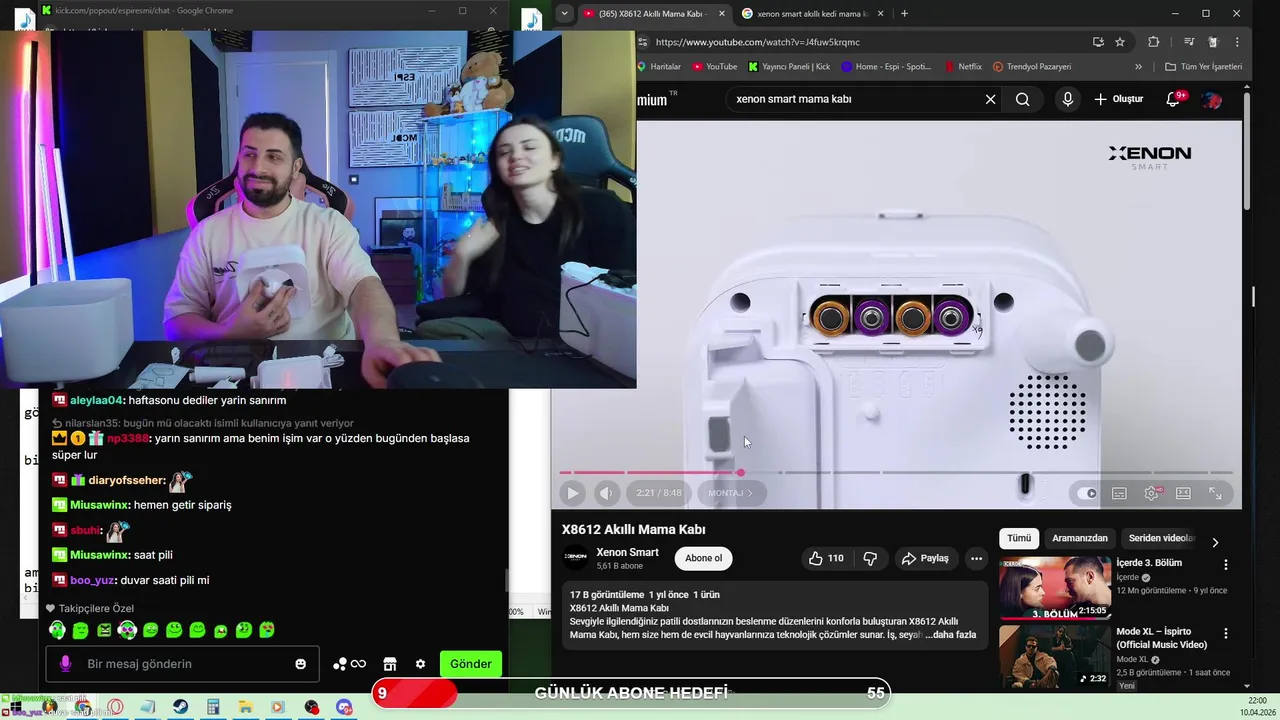This screenshot has height=720, width=1280.
Task: Open options for İçerde 3. Bölüm
Action: tap(1226, 564)
